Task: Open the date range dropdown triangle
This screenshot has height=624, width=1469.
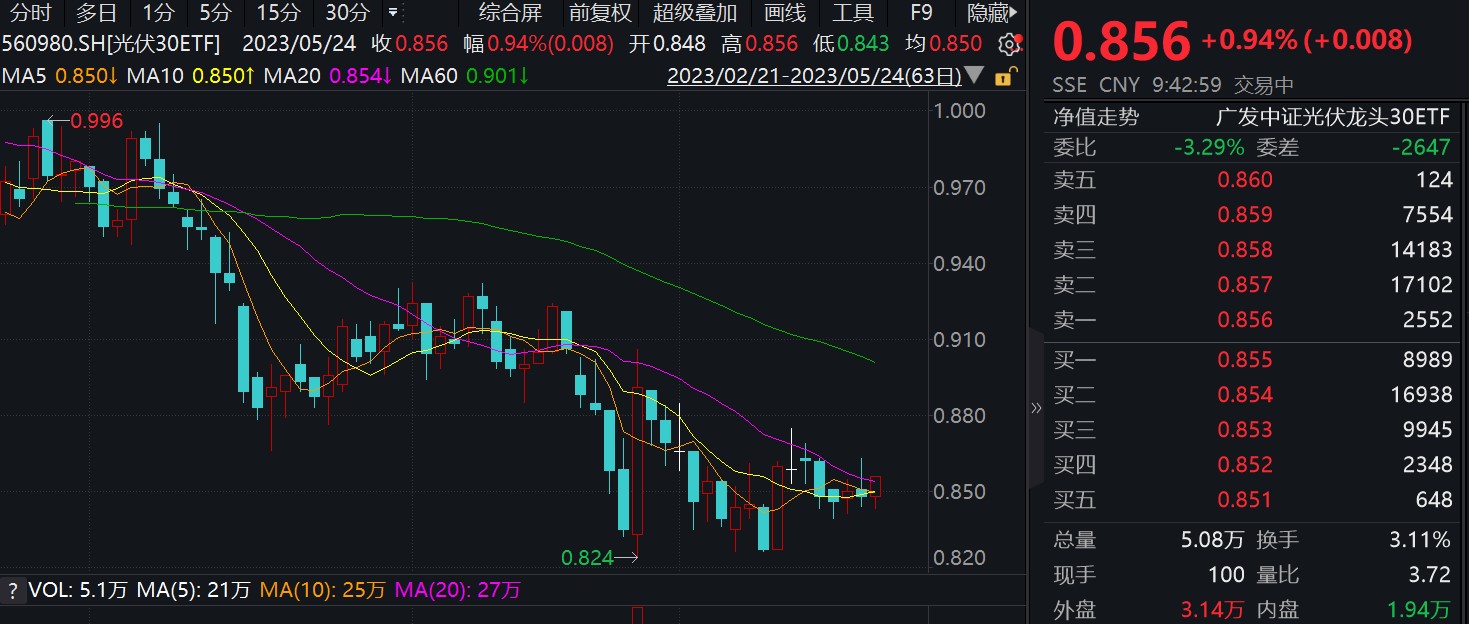Action: pyautogui.click(x=976, y=76)
